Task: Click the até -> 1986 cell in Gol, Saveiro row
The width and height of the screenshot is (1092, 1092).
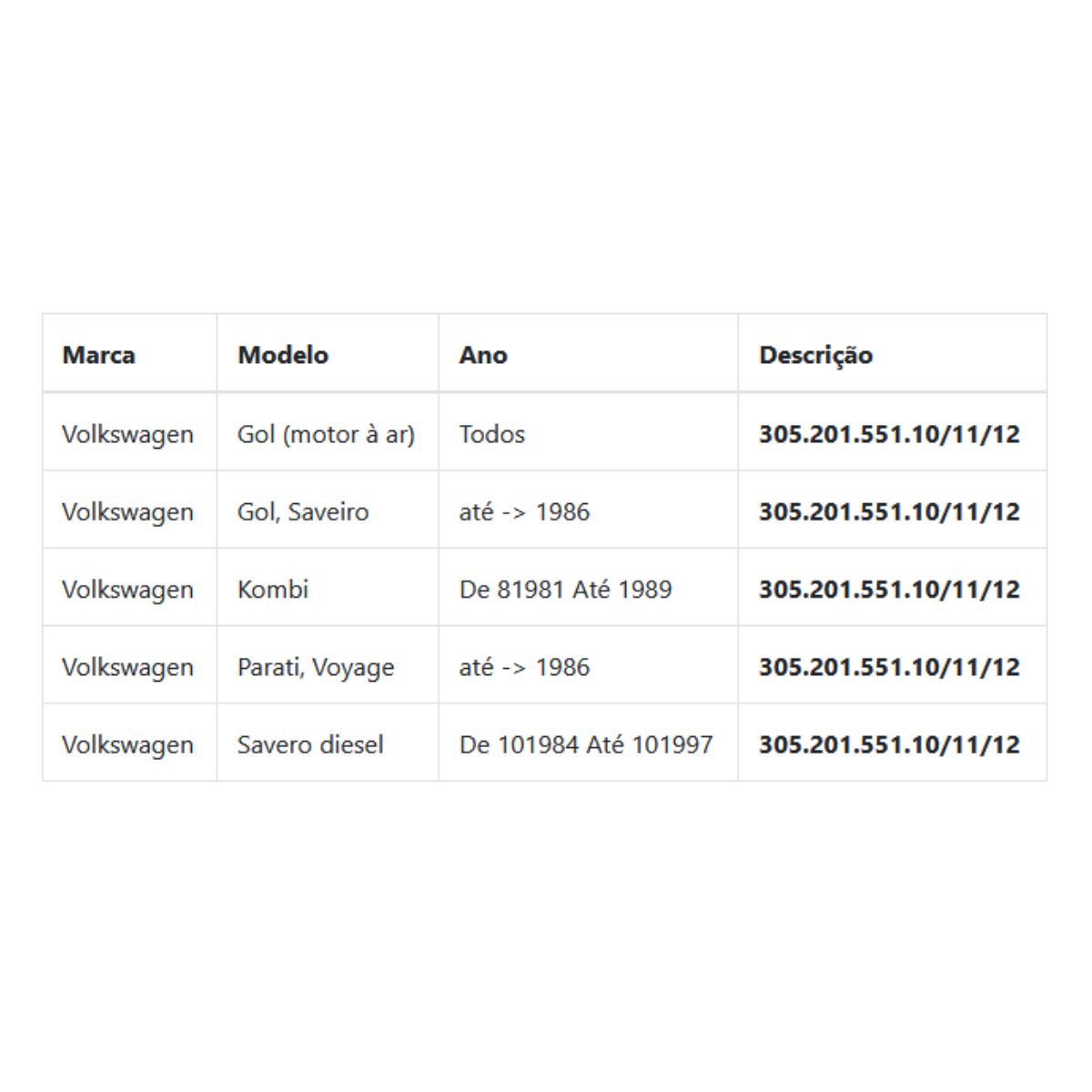Action: click(588, 511)
